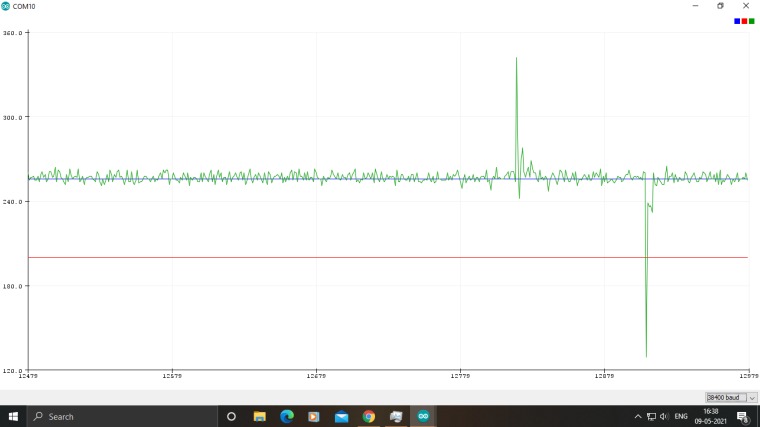
Task: Click the 120.0 y-axis label
Action: (x=13, y=371)
